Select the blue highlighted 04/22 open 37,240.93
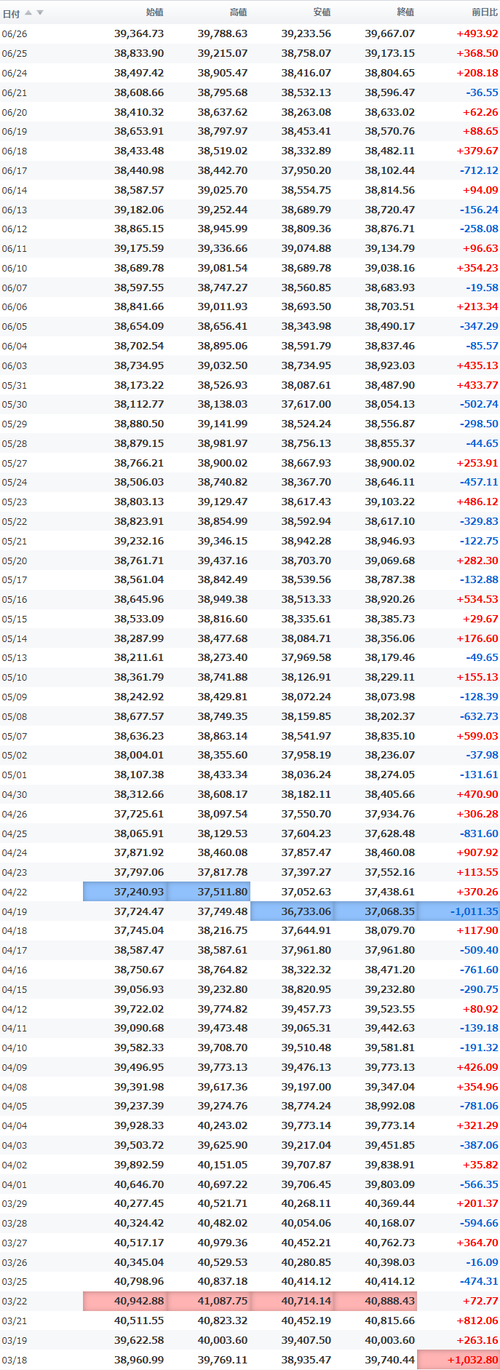Viewport: 500px width, 1370px height. click(125, 892)
